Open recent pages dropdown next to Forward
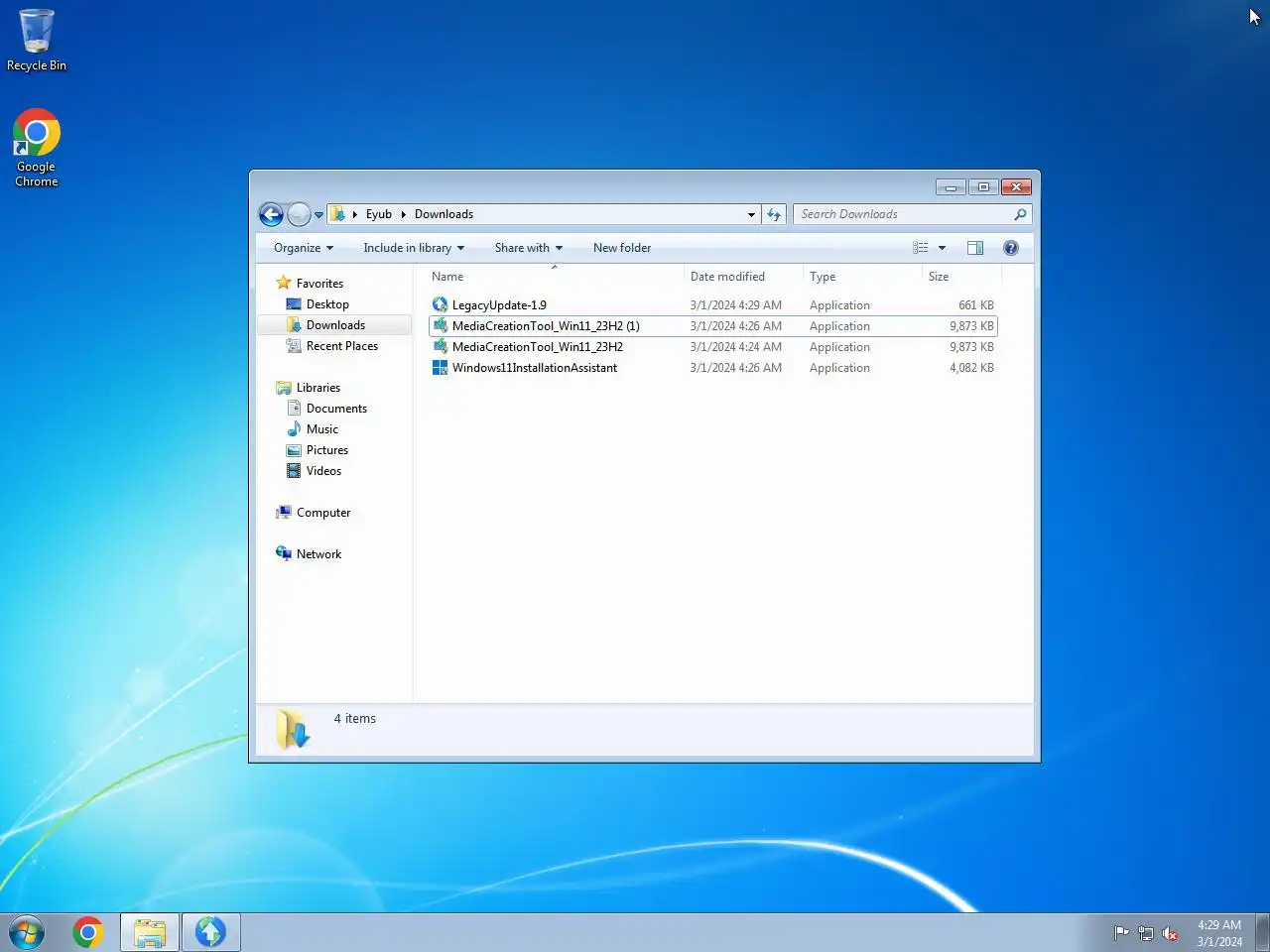 pos(318,214)
